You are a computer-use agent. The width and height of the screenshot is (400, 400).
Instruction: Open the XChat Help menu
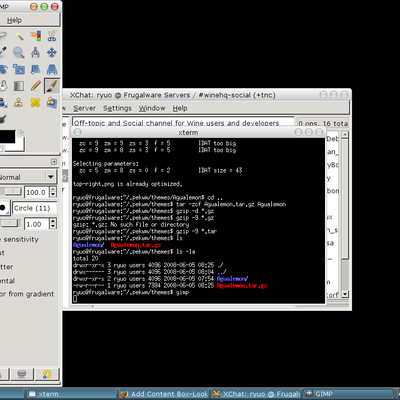coord(180,108)
